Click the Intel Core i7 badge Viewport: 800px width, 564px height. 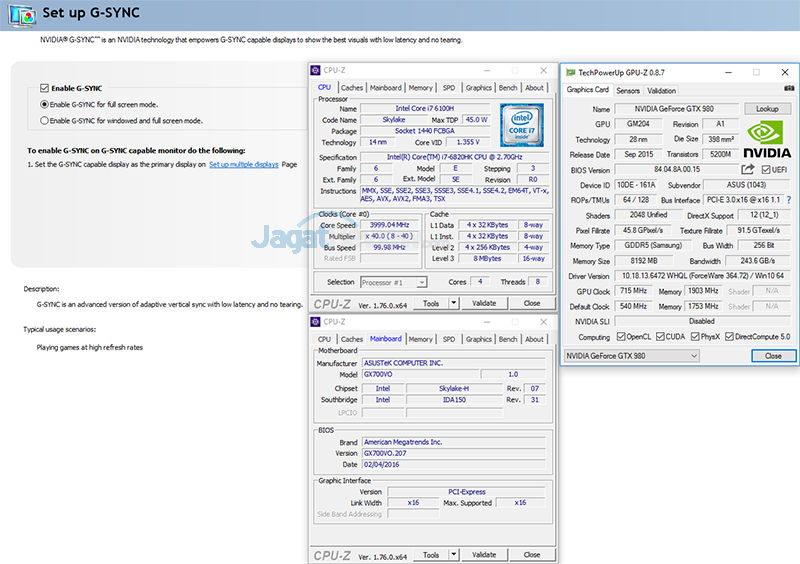click(521, 127)
